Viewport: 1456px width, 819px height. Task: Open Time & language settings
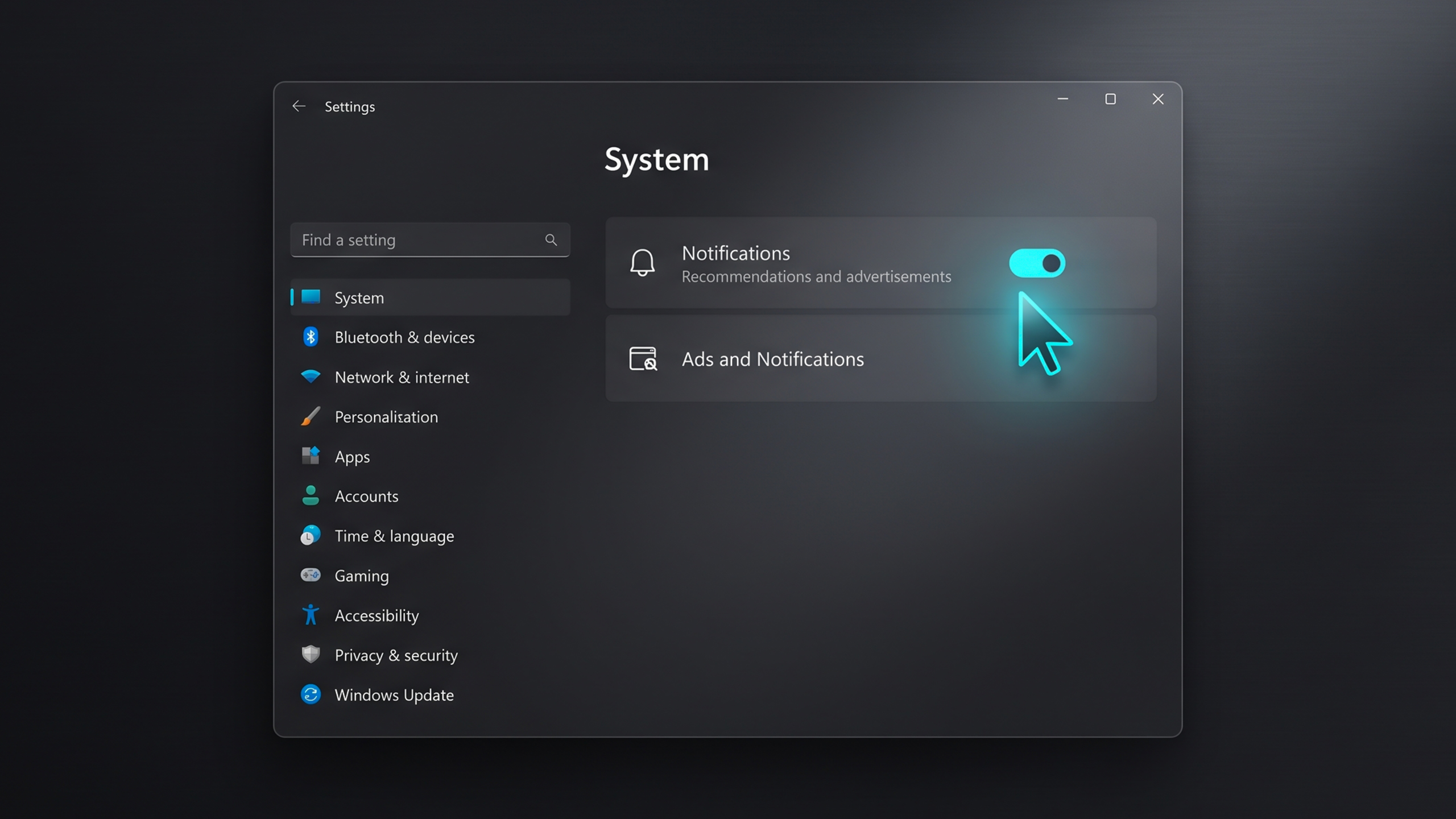[430, 536]
